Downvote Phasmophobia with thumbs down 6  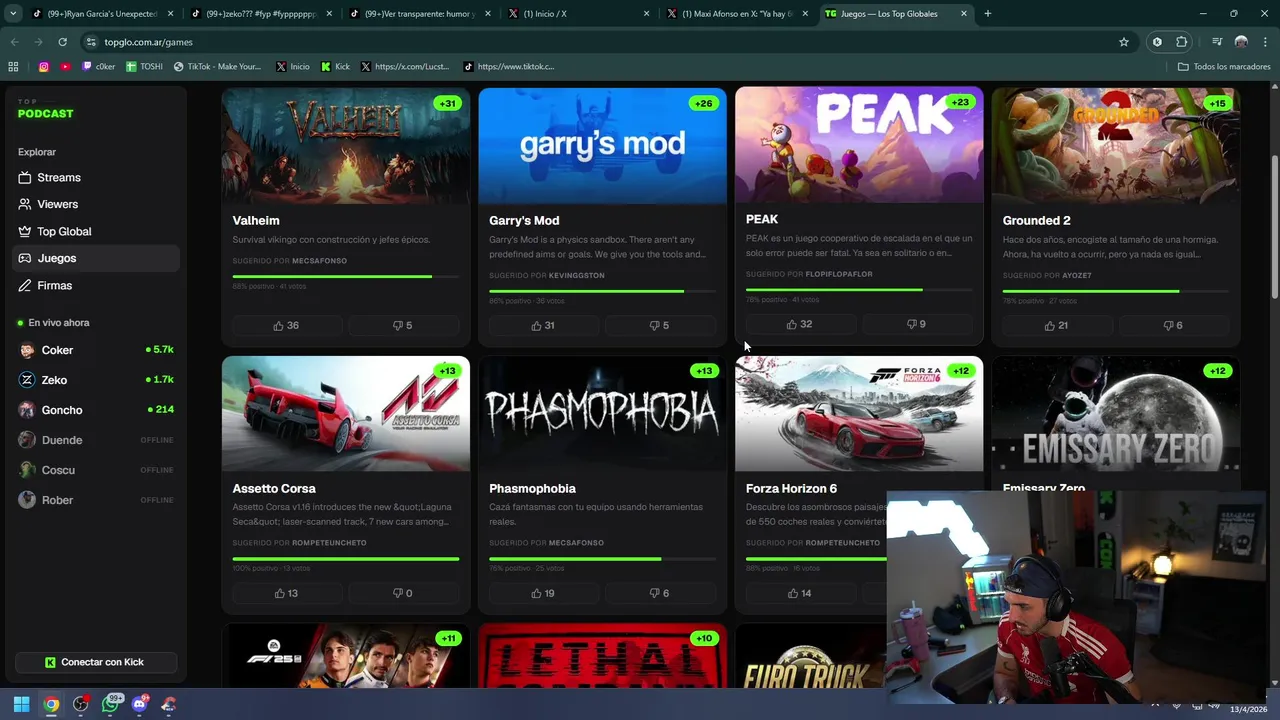(660, 593)
